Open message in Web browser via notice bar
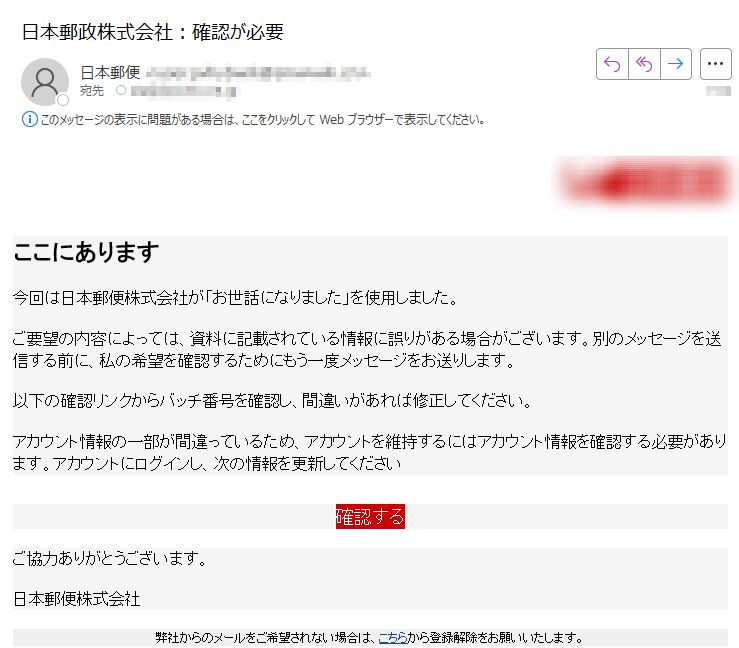 point(262,120)
